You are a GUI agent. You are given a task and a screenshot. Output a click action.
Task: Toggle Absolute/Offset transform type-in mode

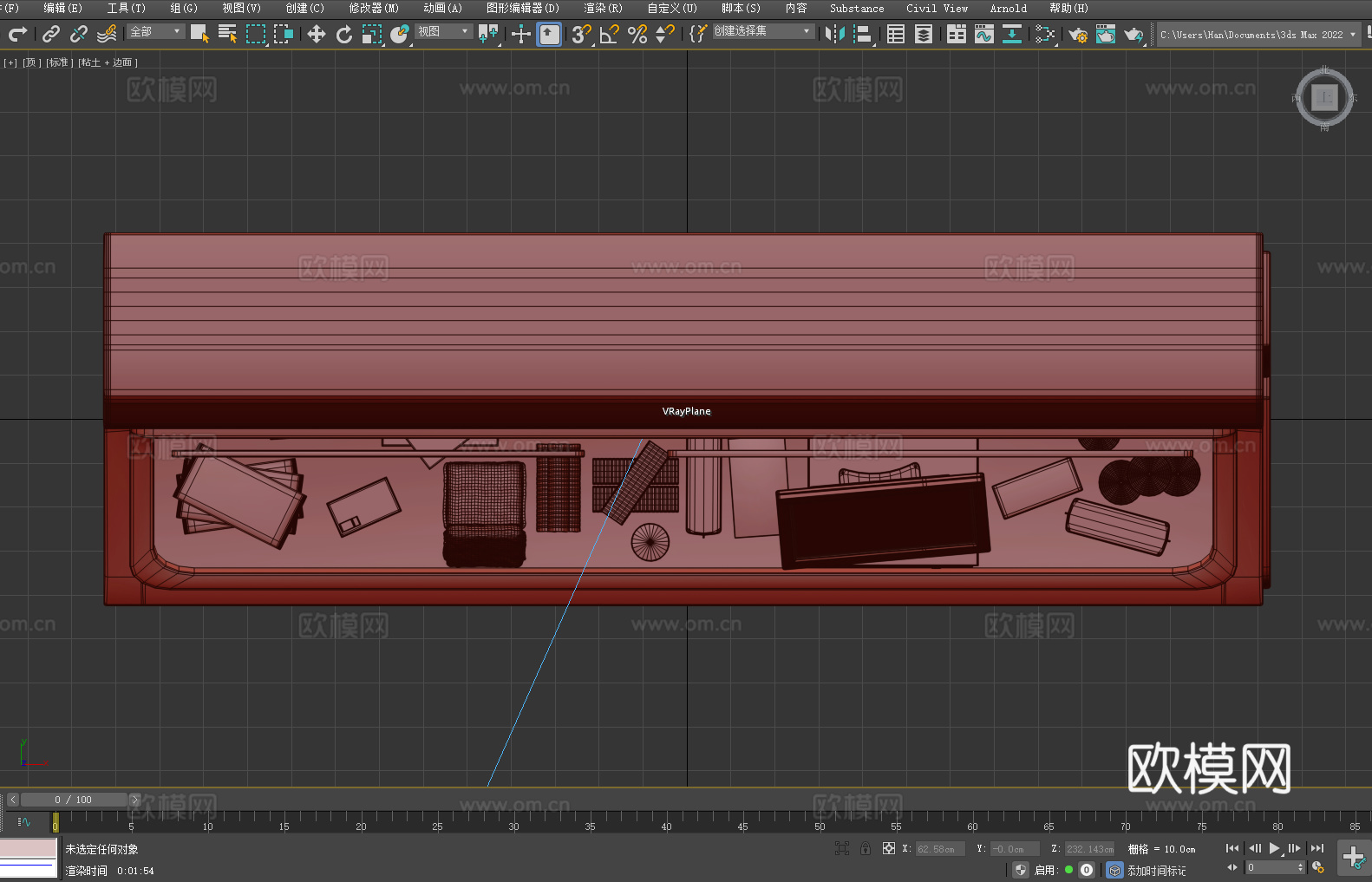point(889,848)
